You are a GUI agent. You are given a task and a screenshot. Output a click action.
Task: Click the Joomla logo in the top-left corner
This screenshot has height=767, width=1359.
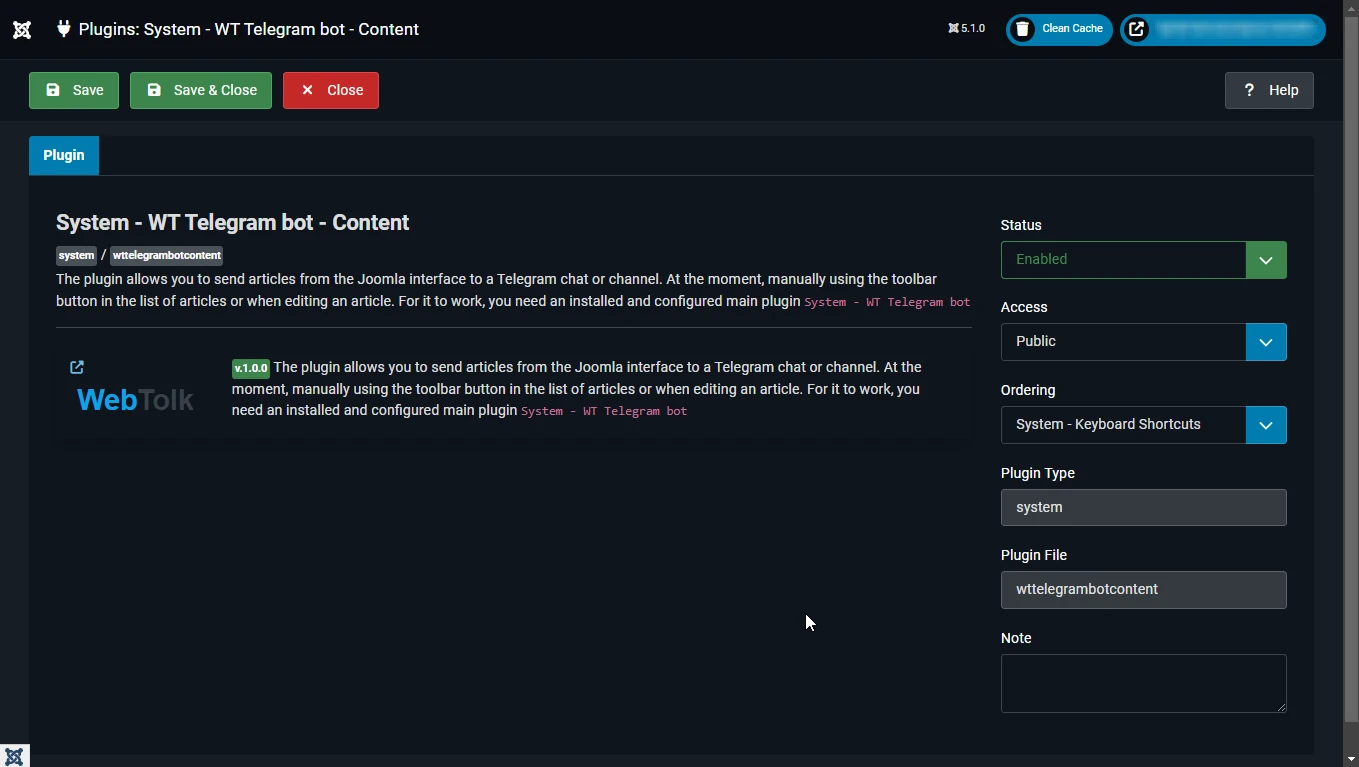tap(22, 29)
